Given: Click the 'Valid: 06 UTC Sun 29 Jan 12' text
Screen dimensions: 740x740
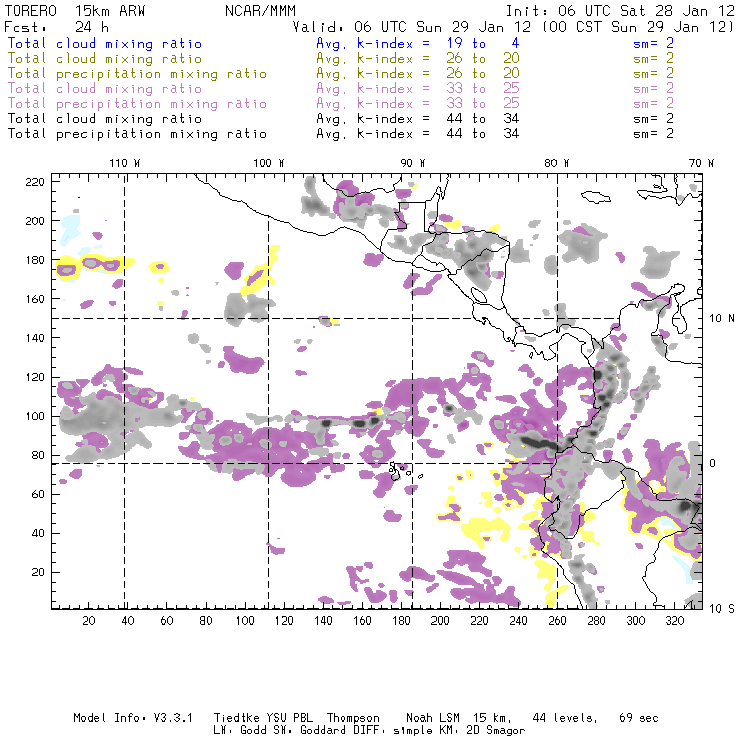Looking at the screenshot, I should [x=412, y=27].
